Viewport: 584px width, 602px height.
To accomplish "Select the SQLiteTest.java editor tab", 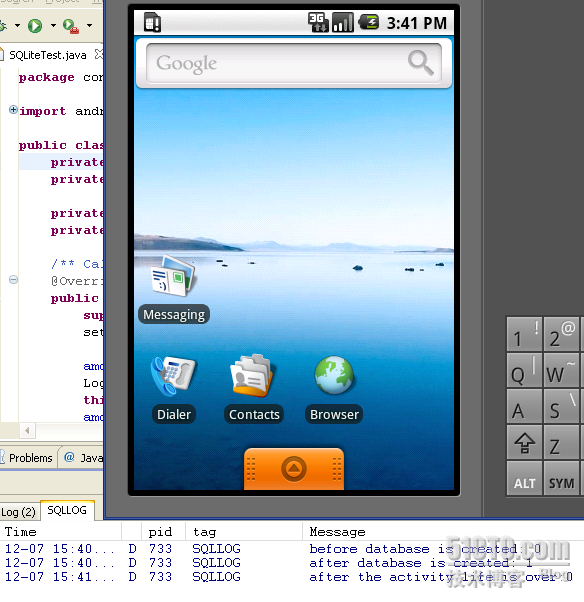I will [x=47, y=55].
